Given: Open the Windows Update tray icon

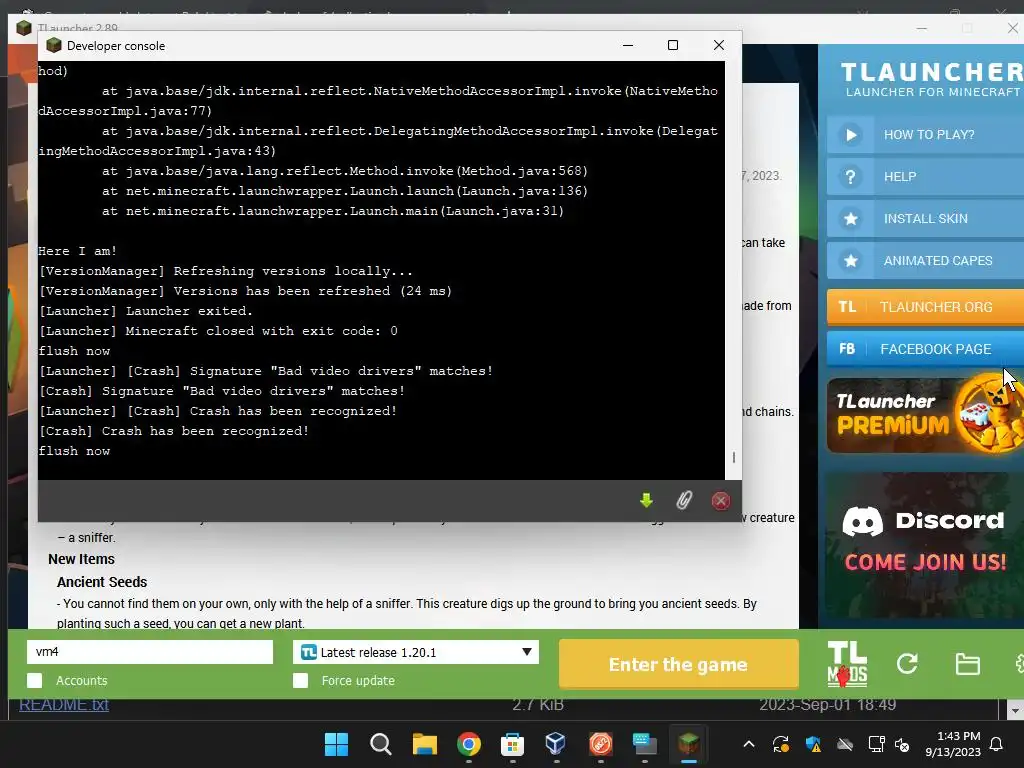Looking at the screenshot, I should 780,744.
